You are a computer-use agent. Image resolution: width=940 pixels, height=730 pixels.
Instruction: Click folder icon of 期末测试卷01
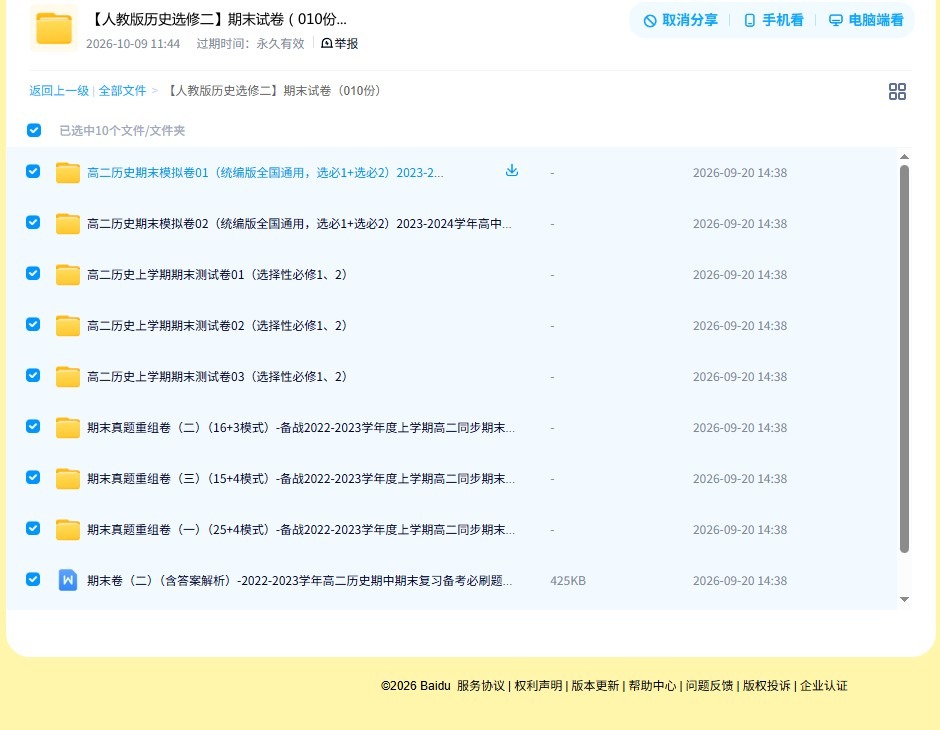[68, 274]
